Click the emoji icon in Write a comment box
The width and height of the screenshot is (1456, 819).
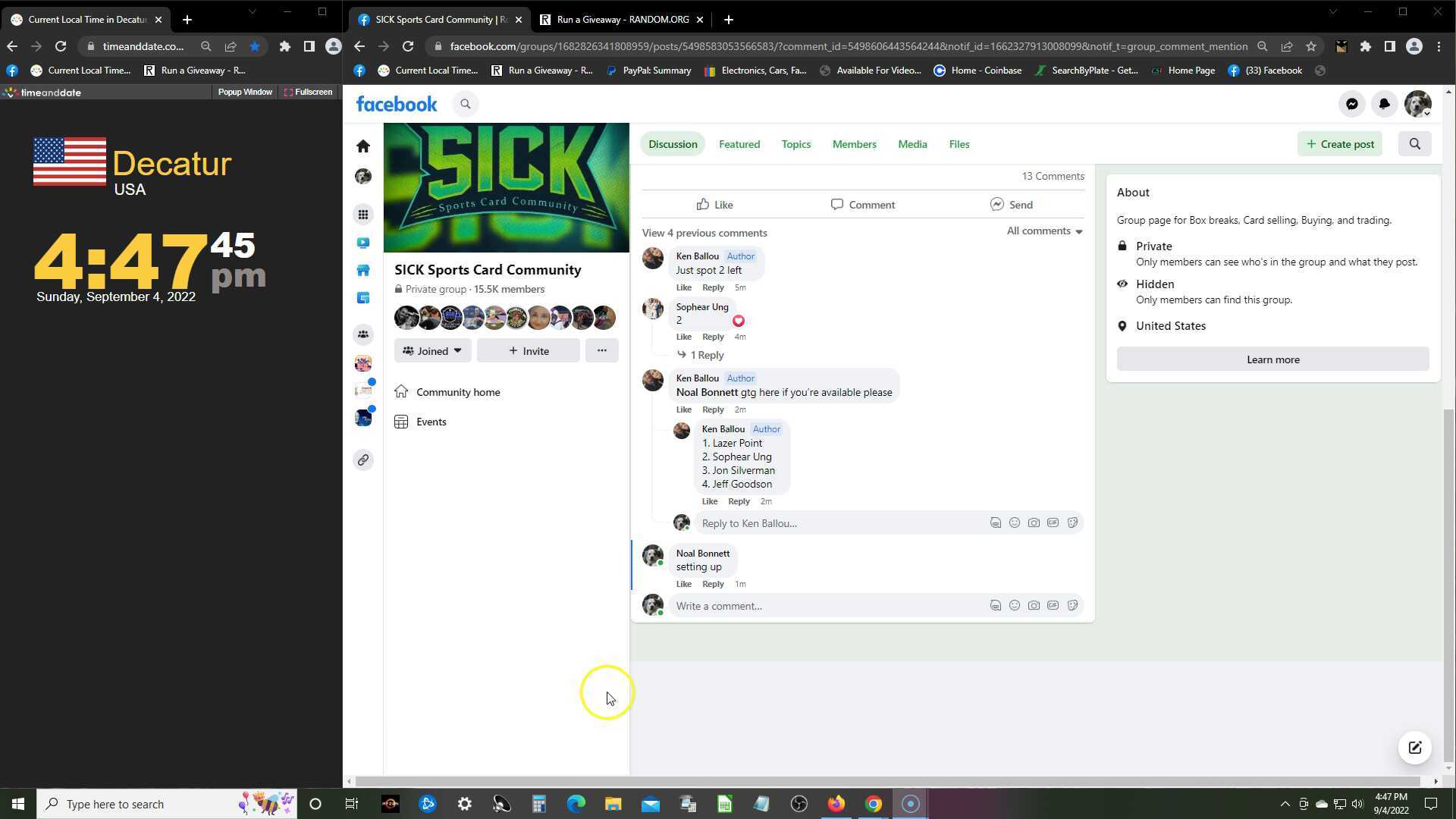point(1015,606)
